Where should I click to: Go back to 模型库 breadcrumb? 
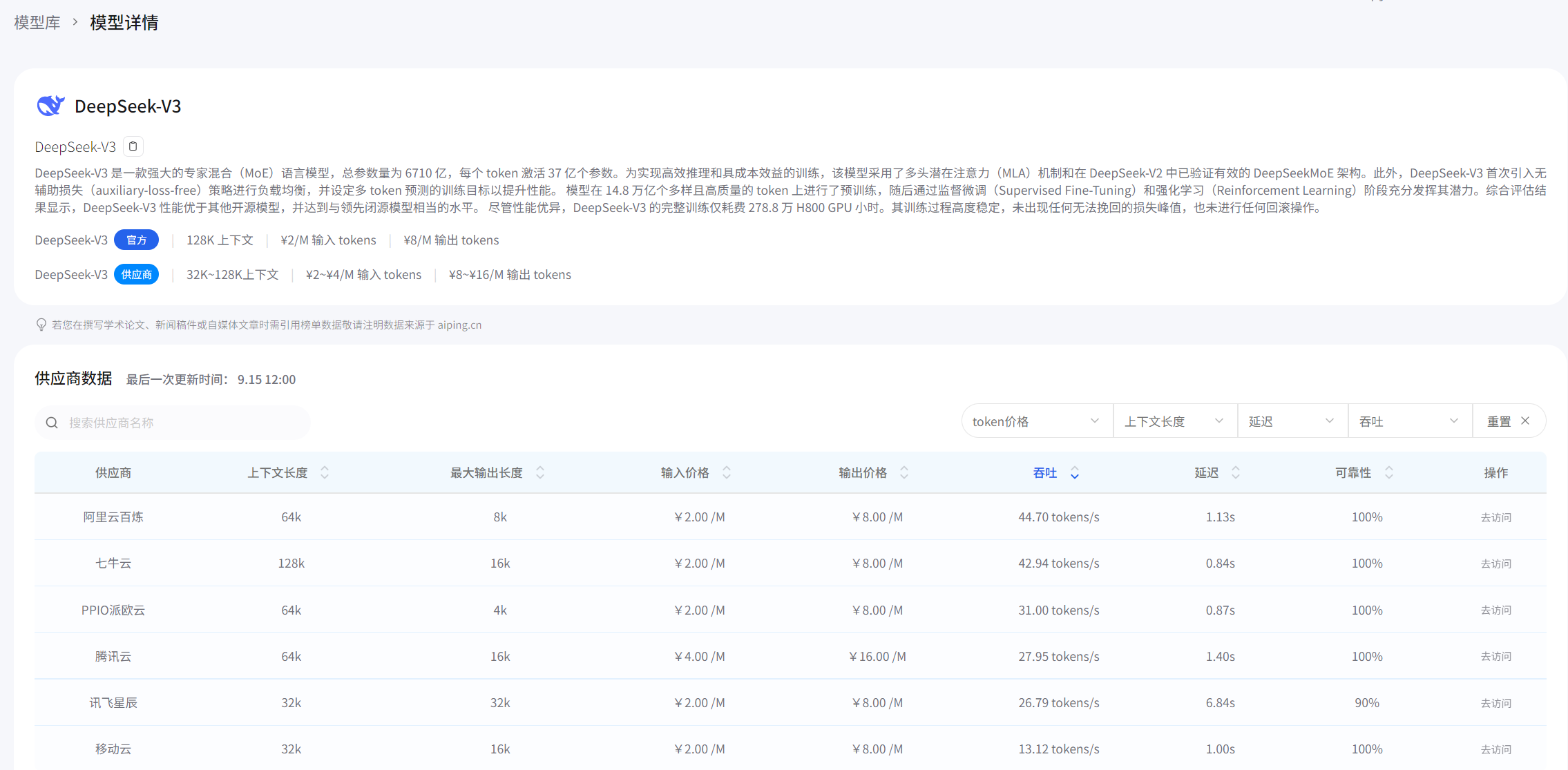tap(37, 23)
